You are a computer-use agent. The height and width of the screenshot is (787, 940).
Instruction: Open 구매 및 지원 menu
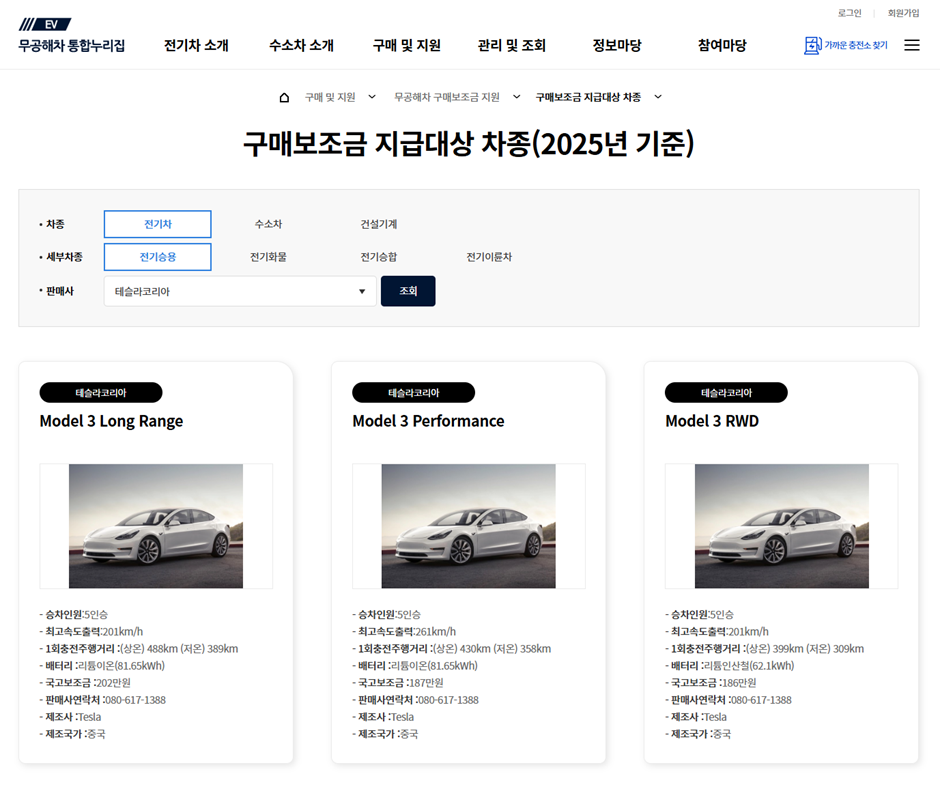pos(406,46)
